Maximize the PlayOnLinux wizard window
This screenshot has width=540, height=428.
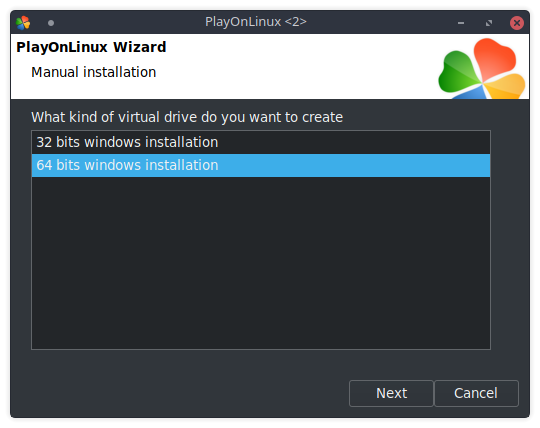489,23
